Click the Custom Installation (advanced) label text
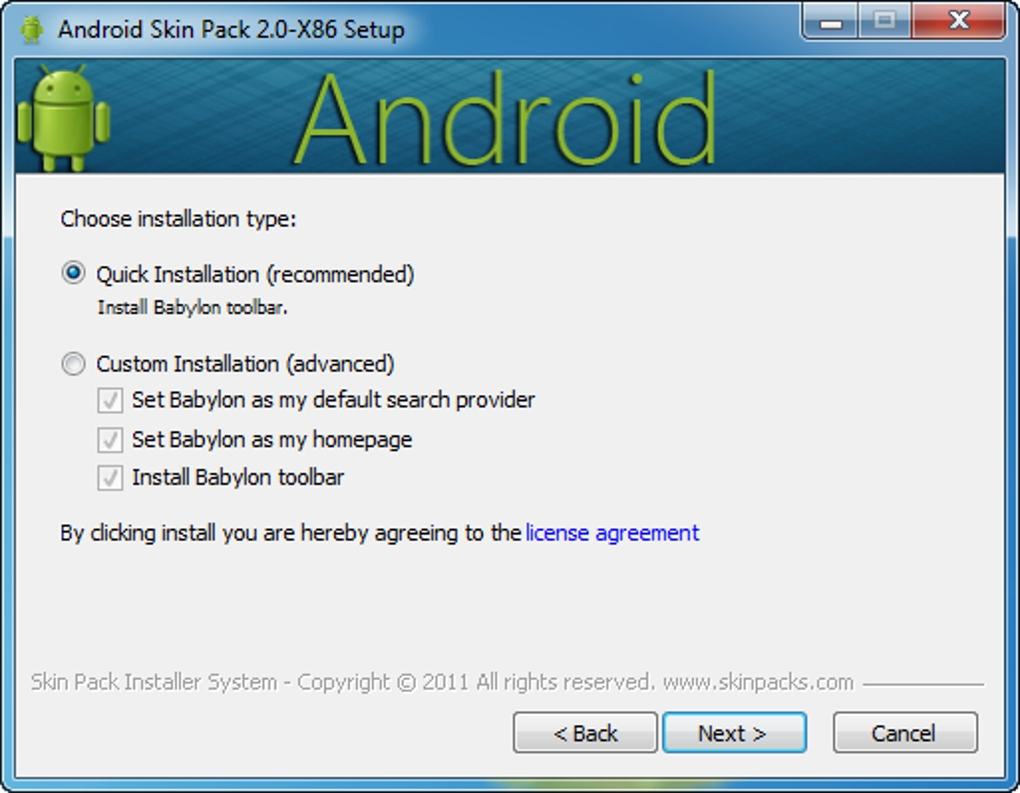1020x793 pixels. click(x=245, y=364)
